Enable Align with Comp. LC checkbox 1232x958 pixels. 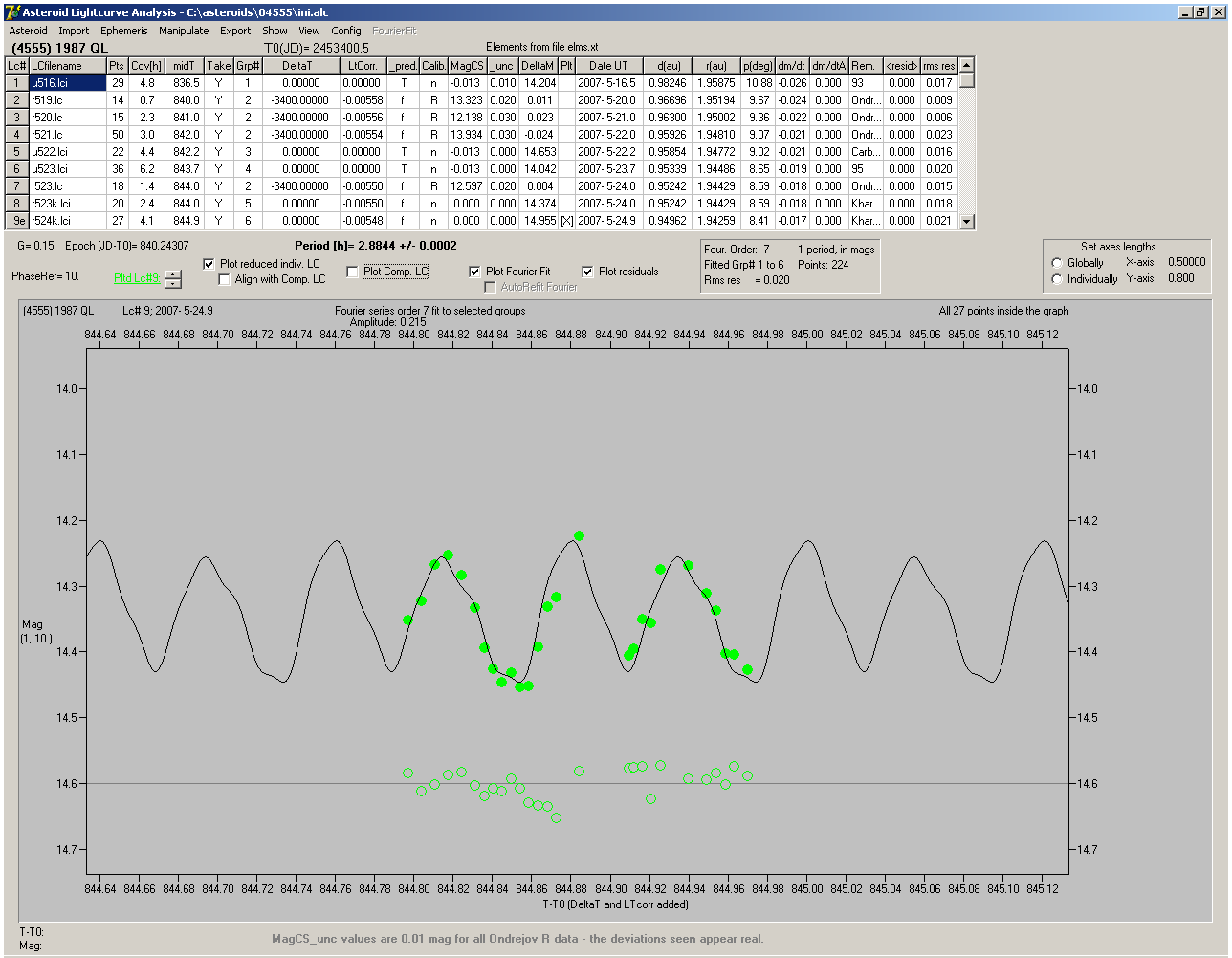(x=224, y=279)
